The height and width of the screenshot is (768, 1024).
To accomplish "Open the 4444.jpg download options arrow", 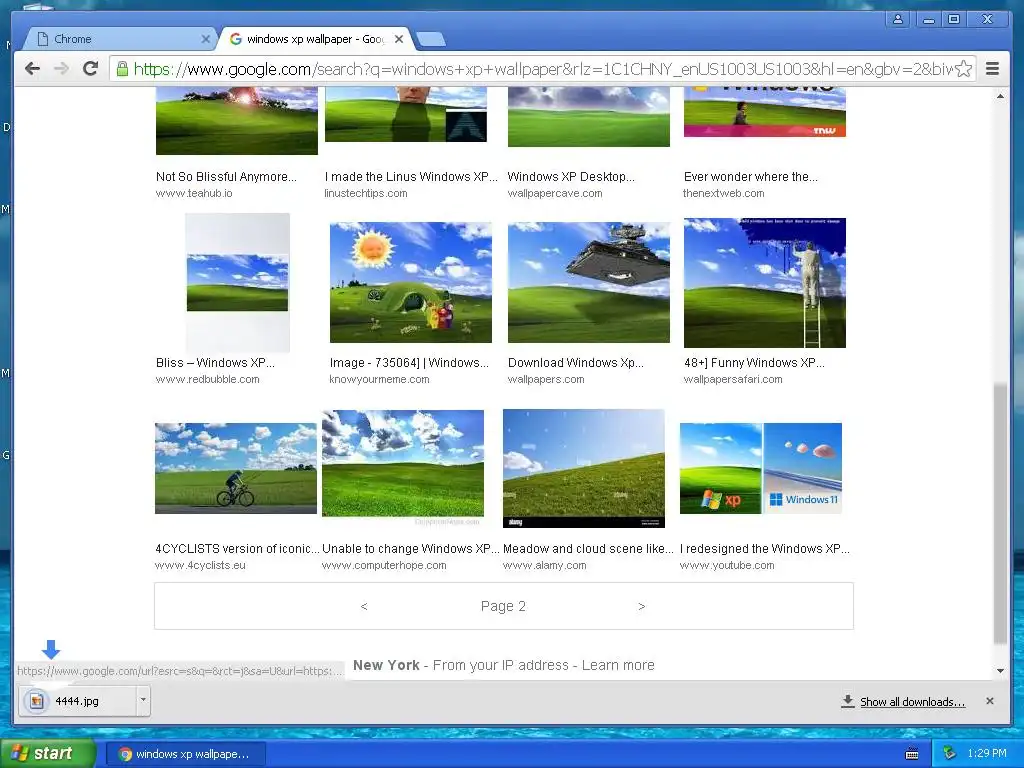I will pos(143,700).
